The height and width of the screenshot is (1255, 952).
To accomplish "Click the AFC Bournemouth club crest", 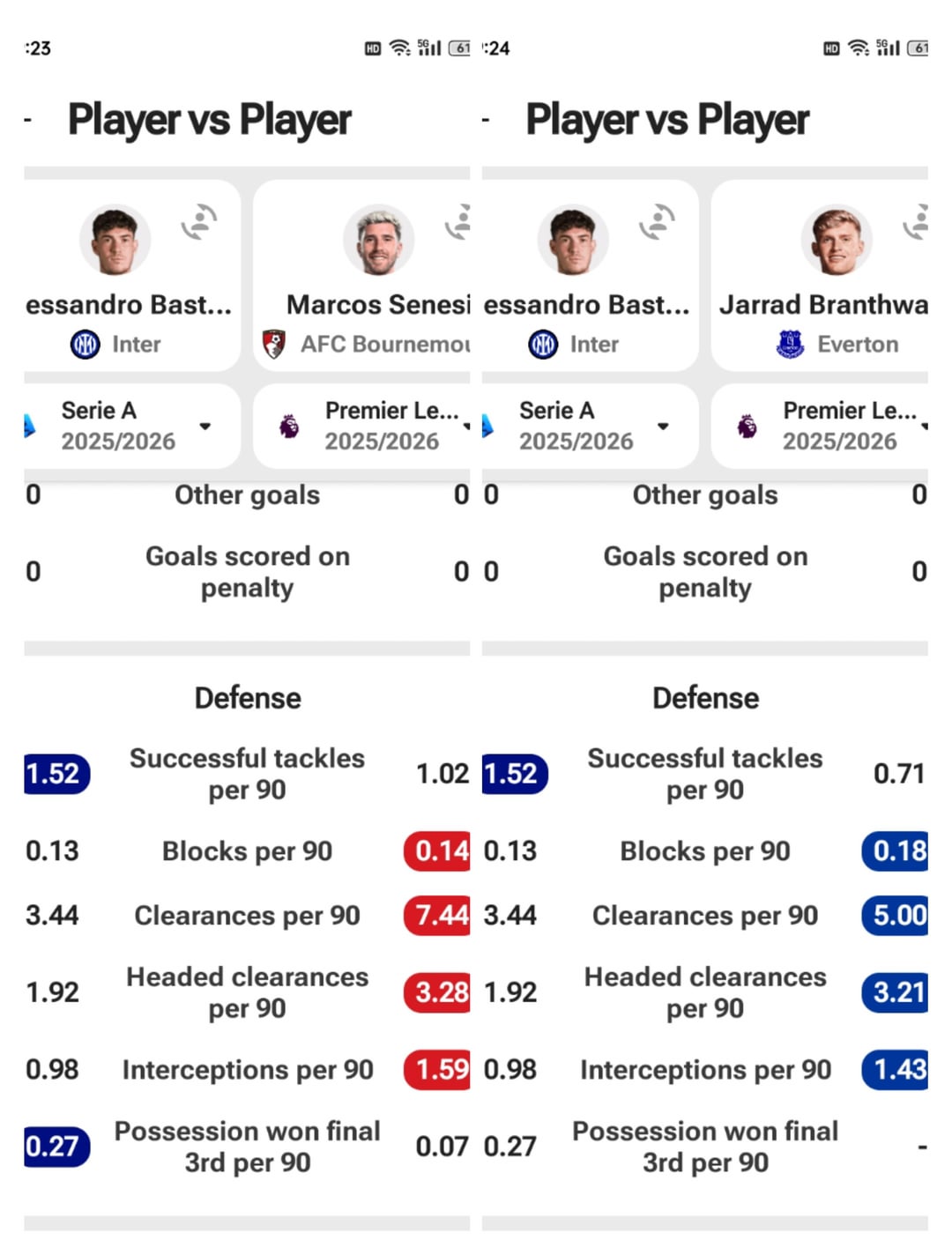I will tap(274, 344).
